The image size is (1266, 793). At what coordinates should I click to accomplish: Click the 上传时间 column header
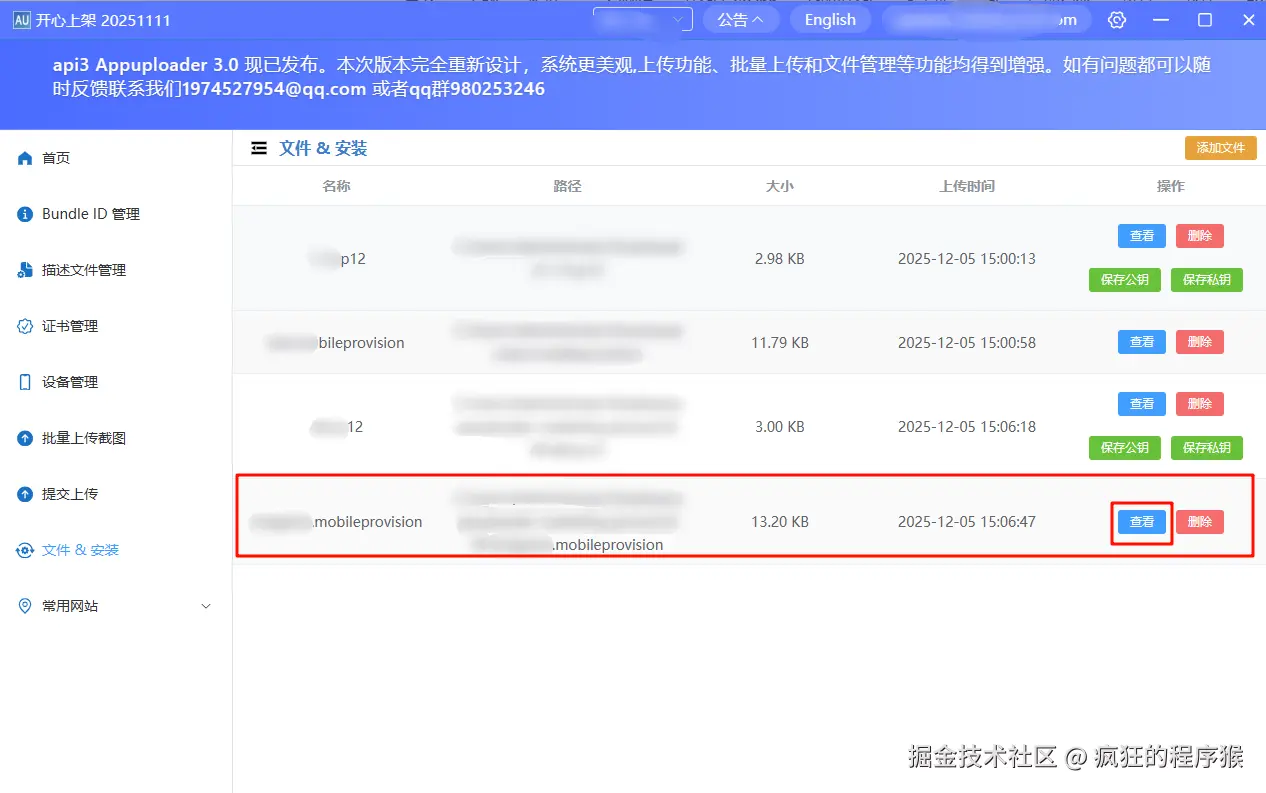click(967, 186)
